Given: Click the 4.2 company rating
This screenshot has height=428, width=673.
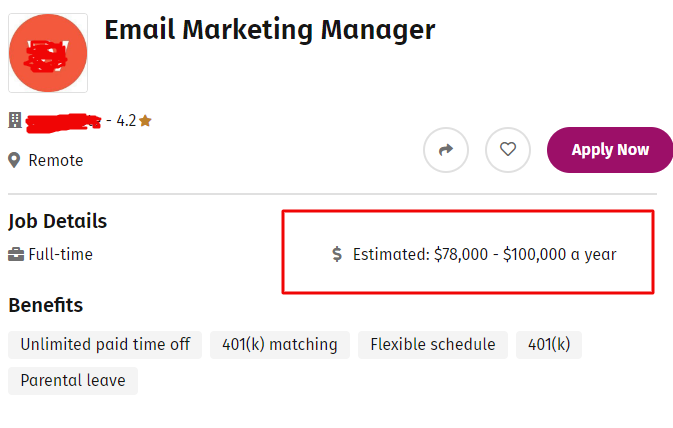Looking at the screenshot, I should [126, 121].
